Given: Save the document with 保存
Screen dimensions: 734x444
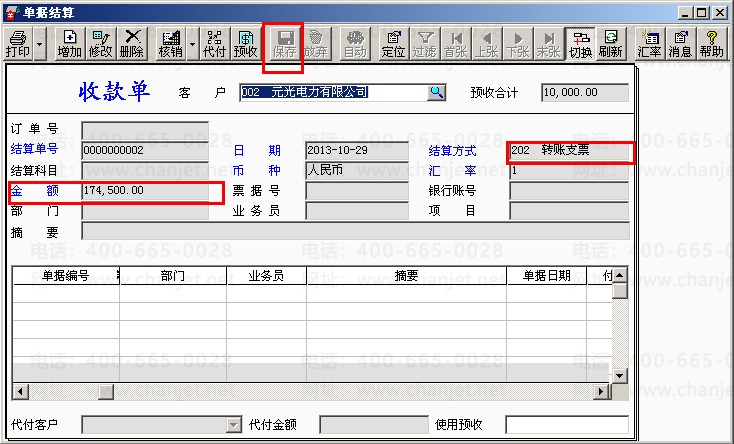Looking at the screenshot, I should pyautogui.click(x=284, y=44).
